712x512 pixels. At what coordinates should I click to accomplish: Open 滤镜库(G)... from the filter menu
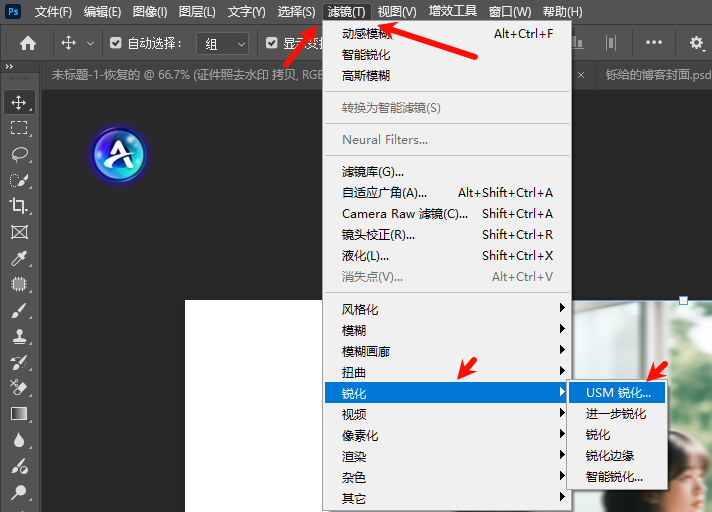click(x=447, y=172)
